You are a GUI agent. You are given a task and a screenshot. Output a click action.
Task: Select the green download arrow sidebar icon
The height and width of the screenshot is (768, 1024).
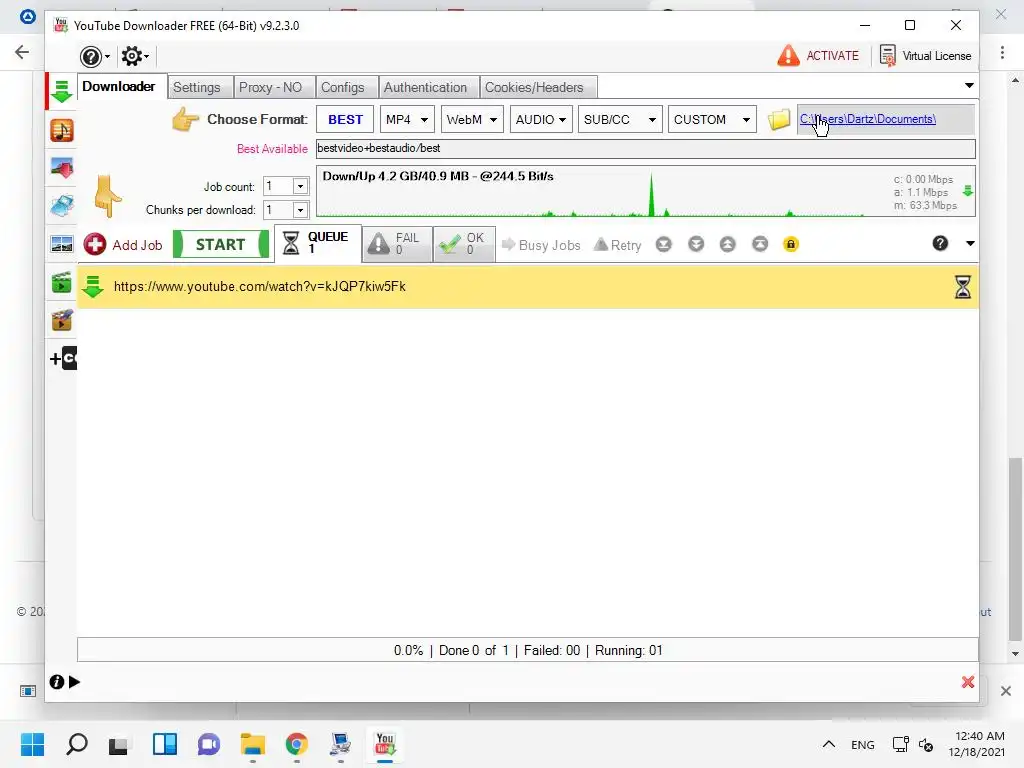pos(61,91)
